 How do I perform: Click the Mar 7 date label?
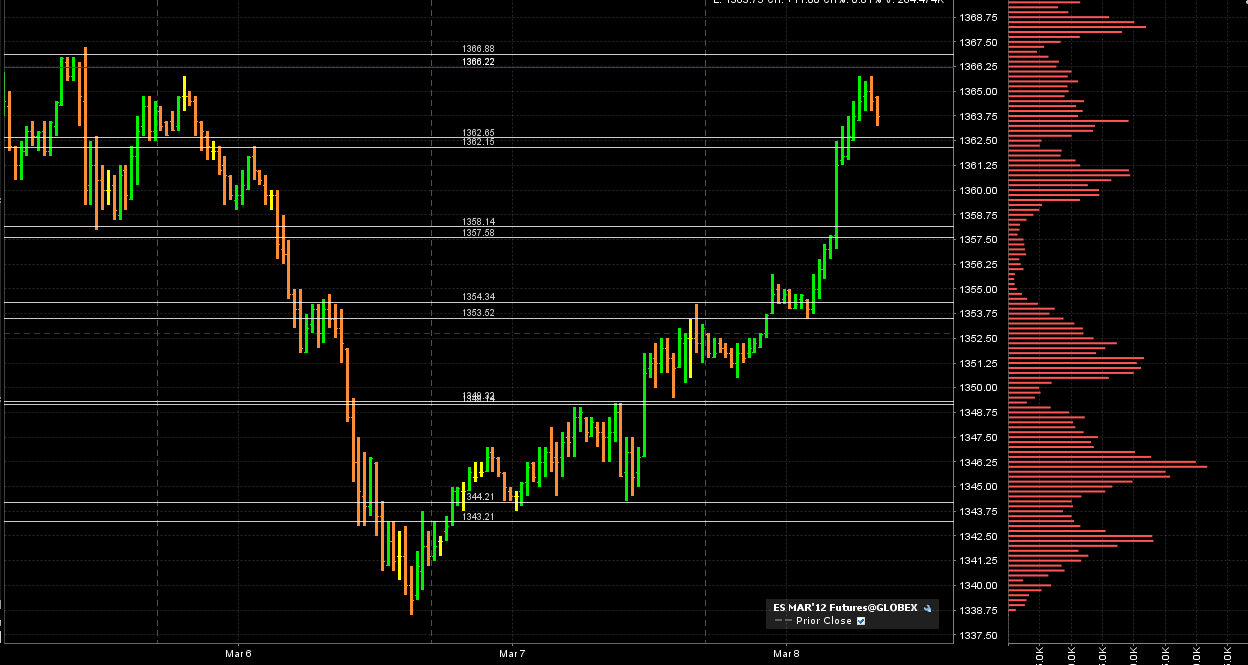tap(512, 654)
